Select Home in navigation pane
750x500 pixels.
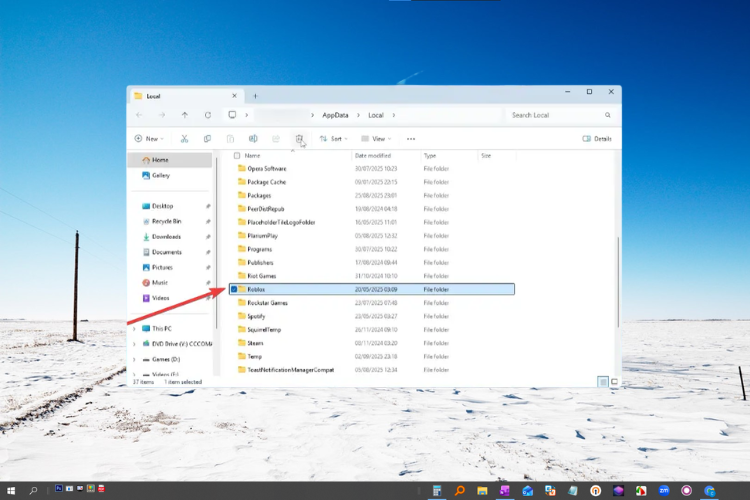coord(170,160)
